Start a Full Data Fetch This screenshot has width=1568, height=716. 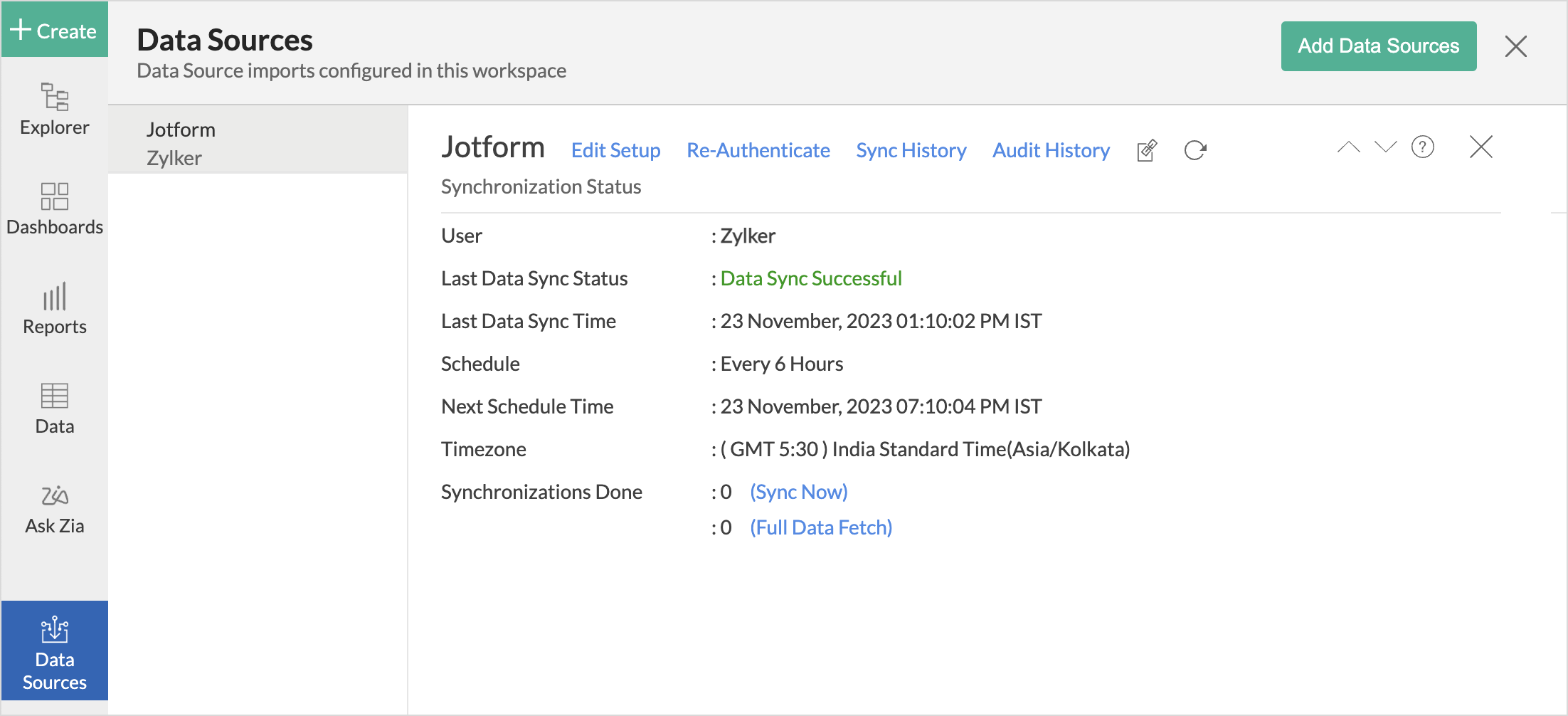820,527
